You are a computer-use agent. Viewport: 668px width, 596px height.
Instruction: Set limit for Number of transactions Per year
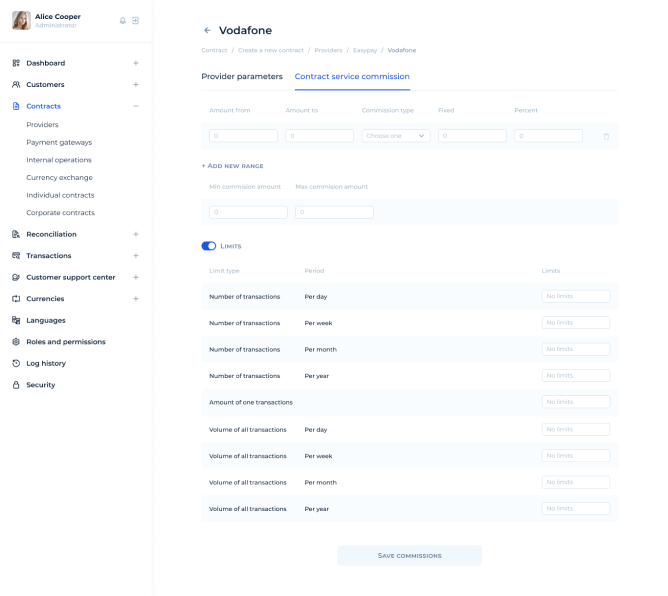pyautogui.click(x=576, y=376)
